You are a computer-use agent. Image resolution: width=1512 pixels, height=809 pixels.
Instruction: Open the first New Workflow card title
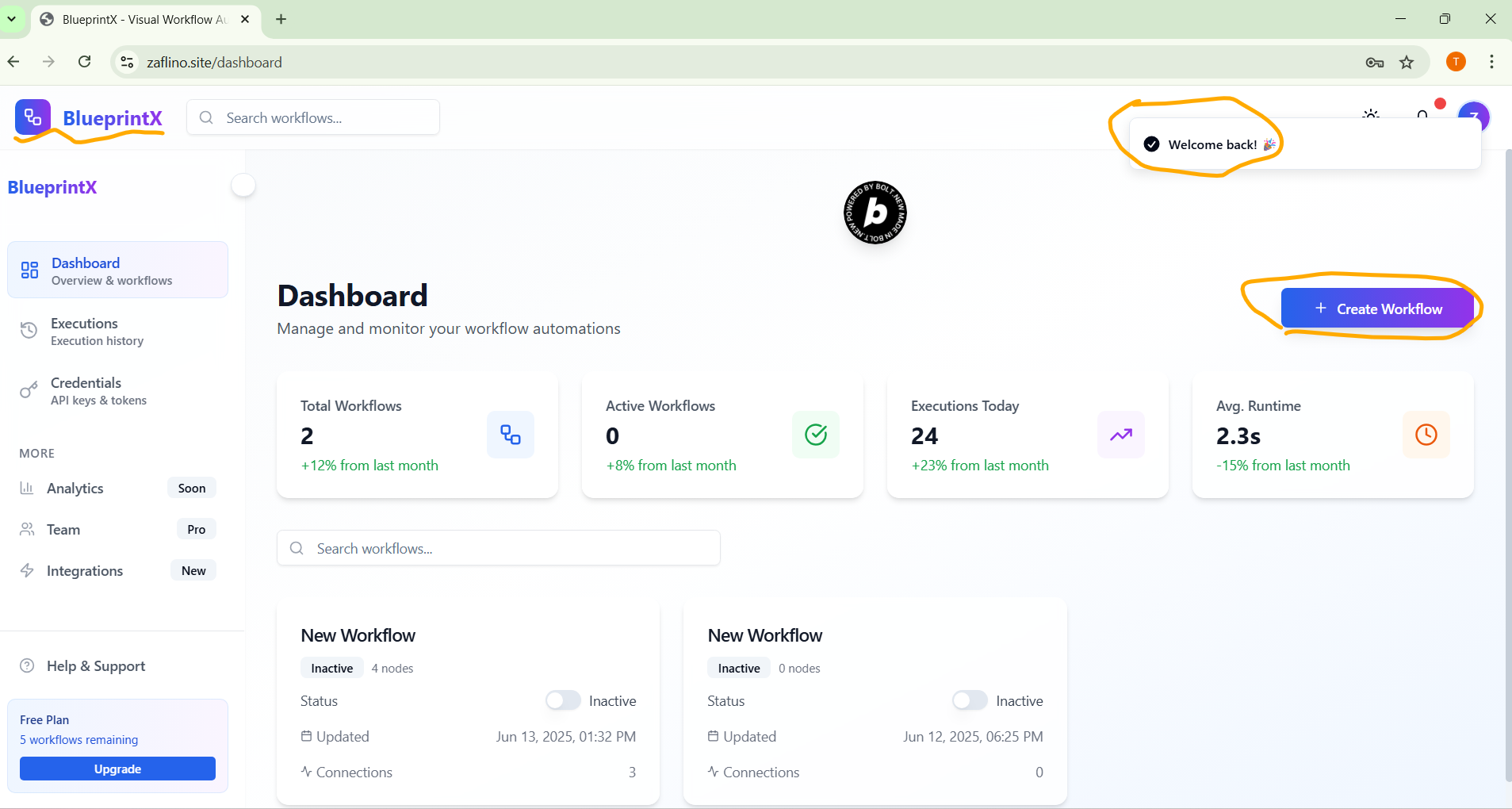click(x=358, y=635)
